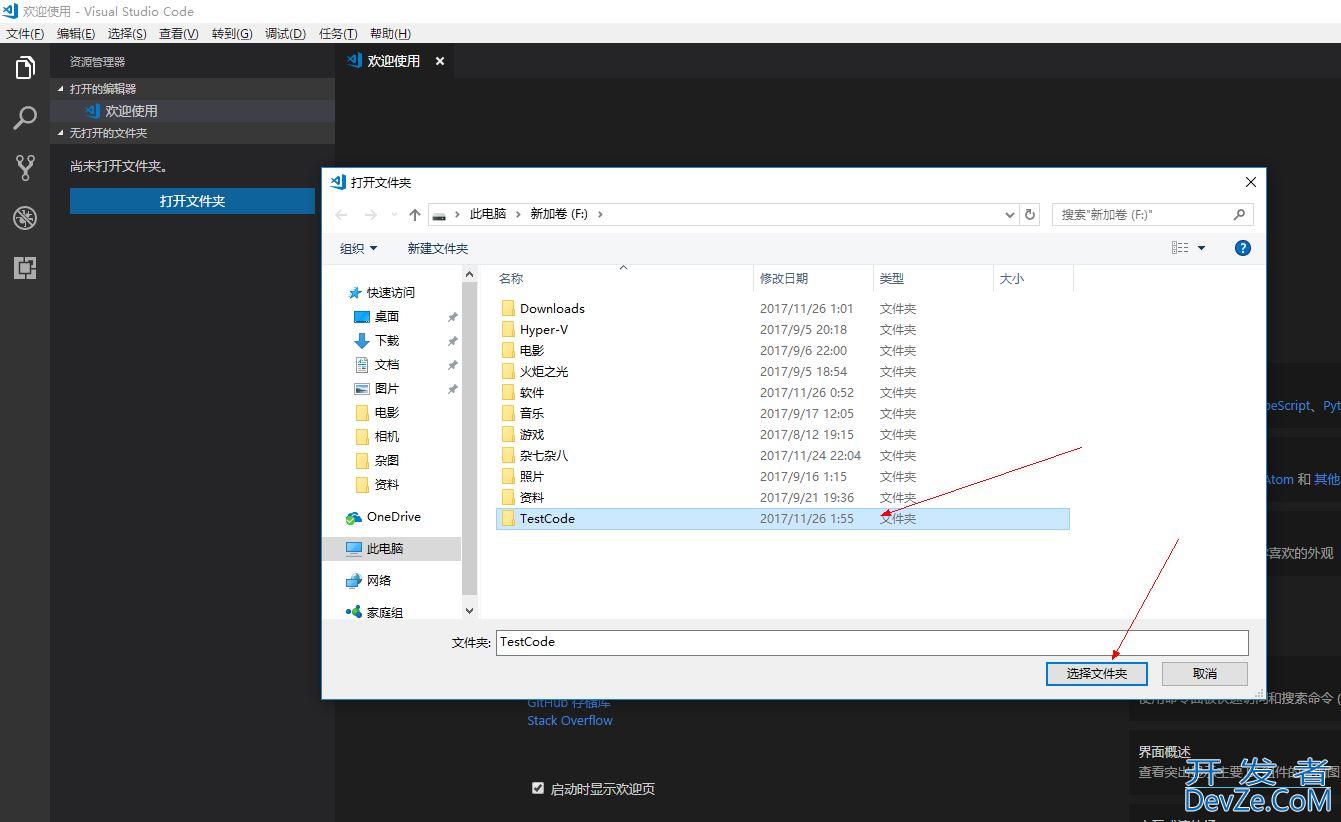Collapse the 无打开的文件夹 section
1341x822 pixels.
click(193, 133)
